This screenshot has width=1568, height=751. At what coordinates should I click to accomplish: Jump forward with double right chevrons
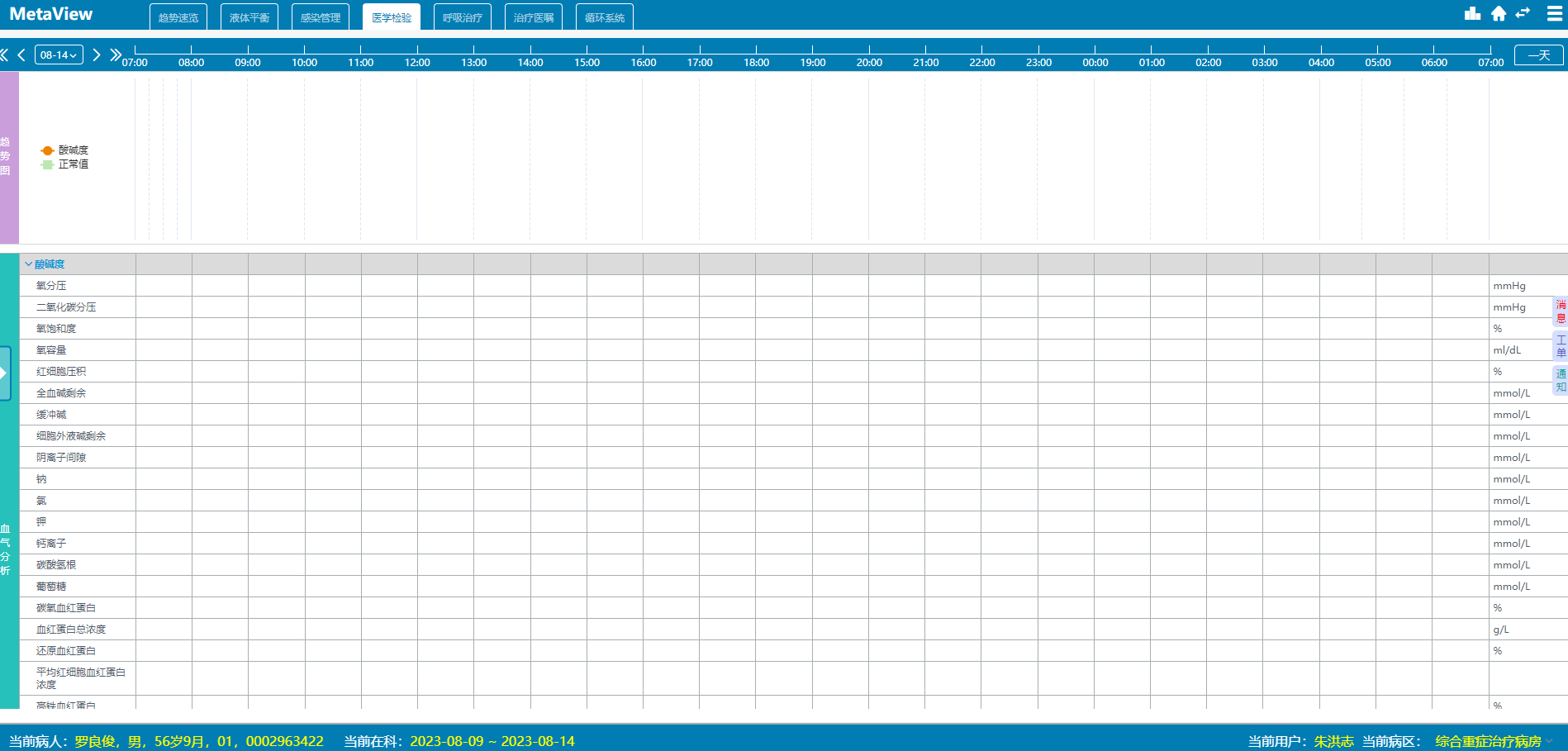click(115, 55)
